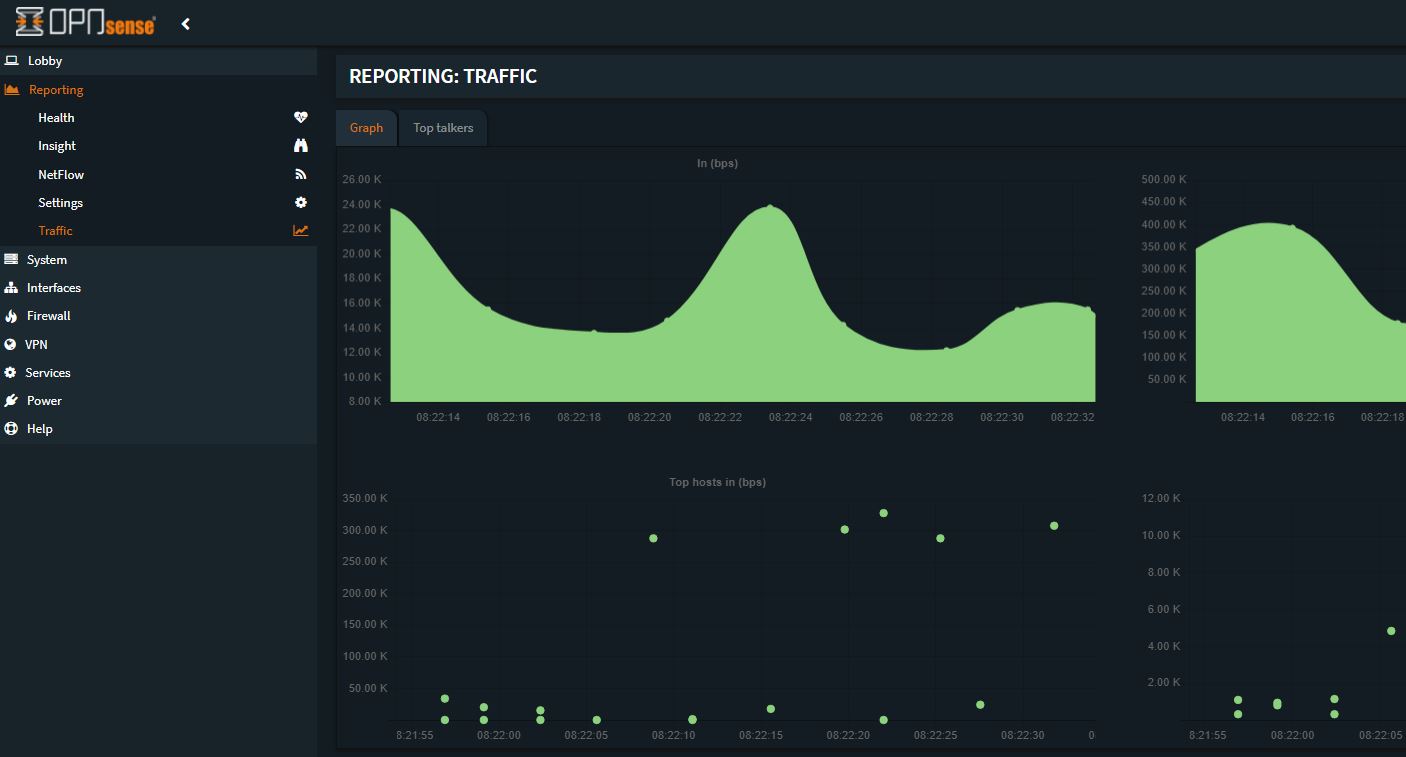Open the Insight reporting page
The height and width of the screenshot is (757, 1406).
[x=57, y=146]
